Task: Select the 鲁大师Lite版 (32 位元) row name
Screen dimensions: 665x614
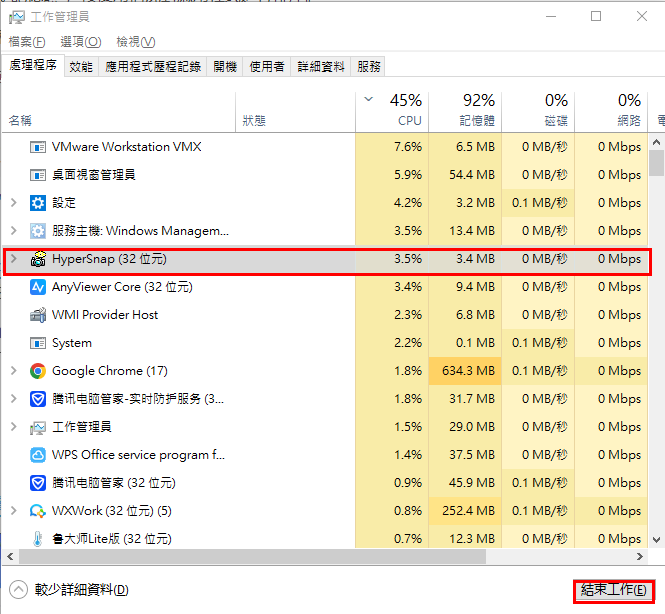Action: tap(112, 539)
